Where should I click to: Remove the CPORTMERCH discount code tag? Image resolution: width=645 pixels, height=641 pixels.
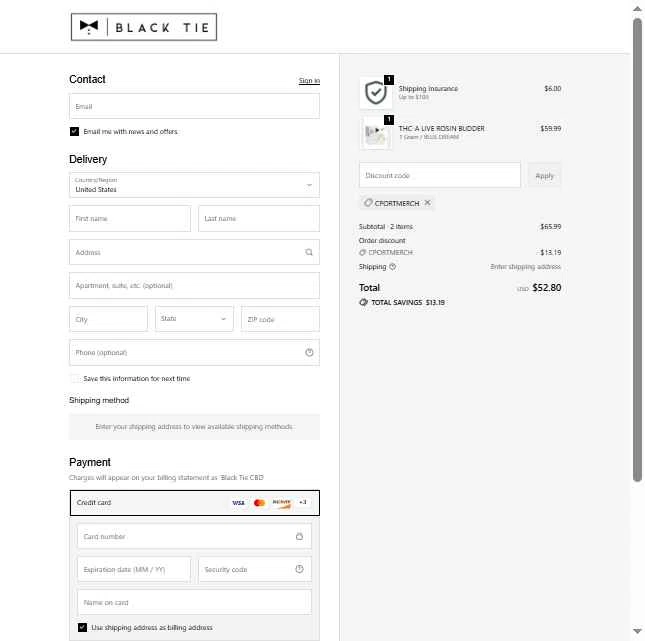tap(428, 203)
